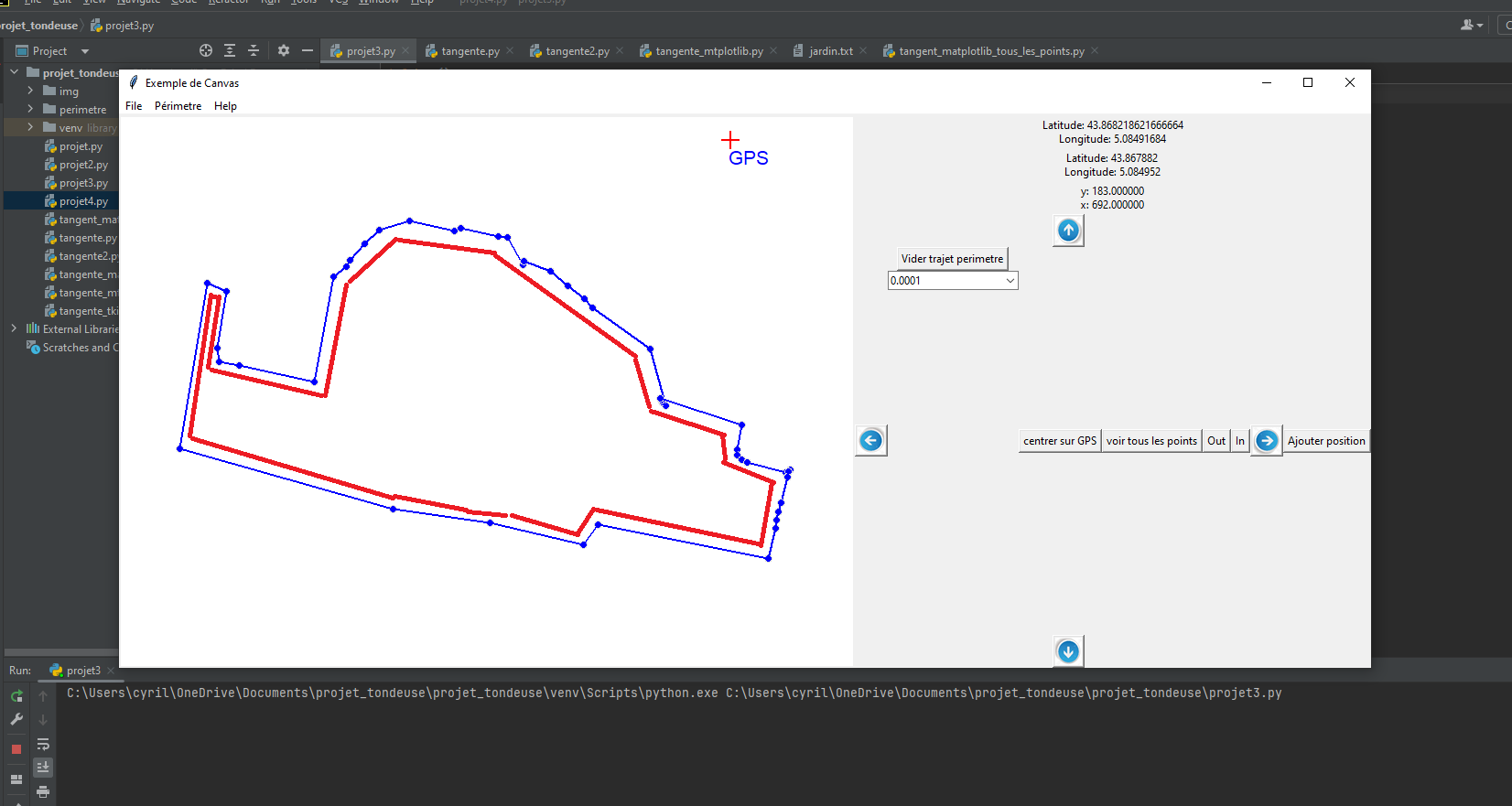Click the Tk feather icon in title bar
1512x806 pixels.
(x=134, y=82)
